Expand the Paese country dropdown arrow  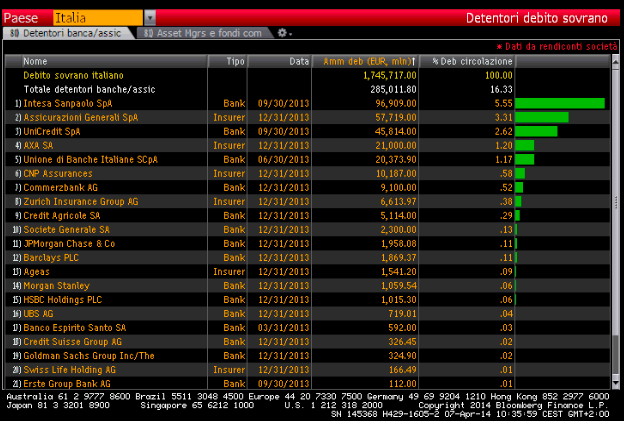(150, 17)
